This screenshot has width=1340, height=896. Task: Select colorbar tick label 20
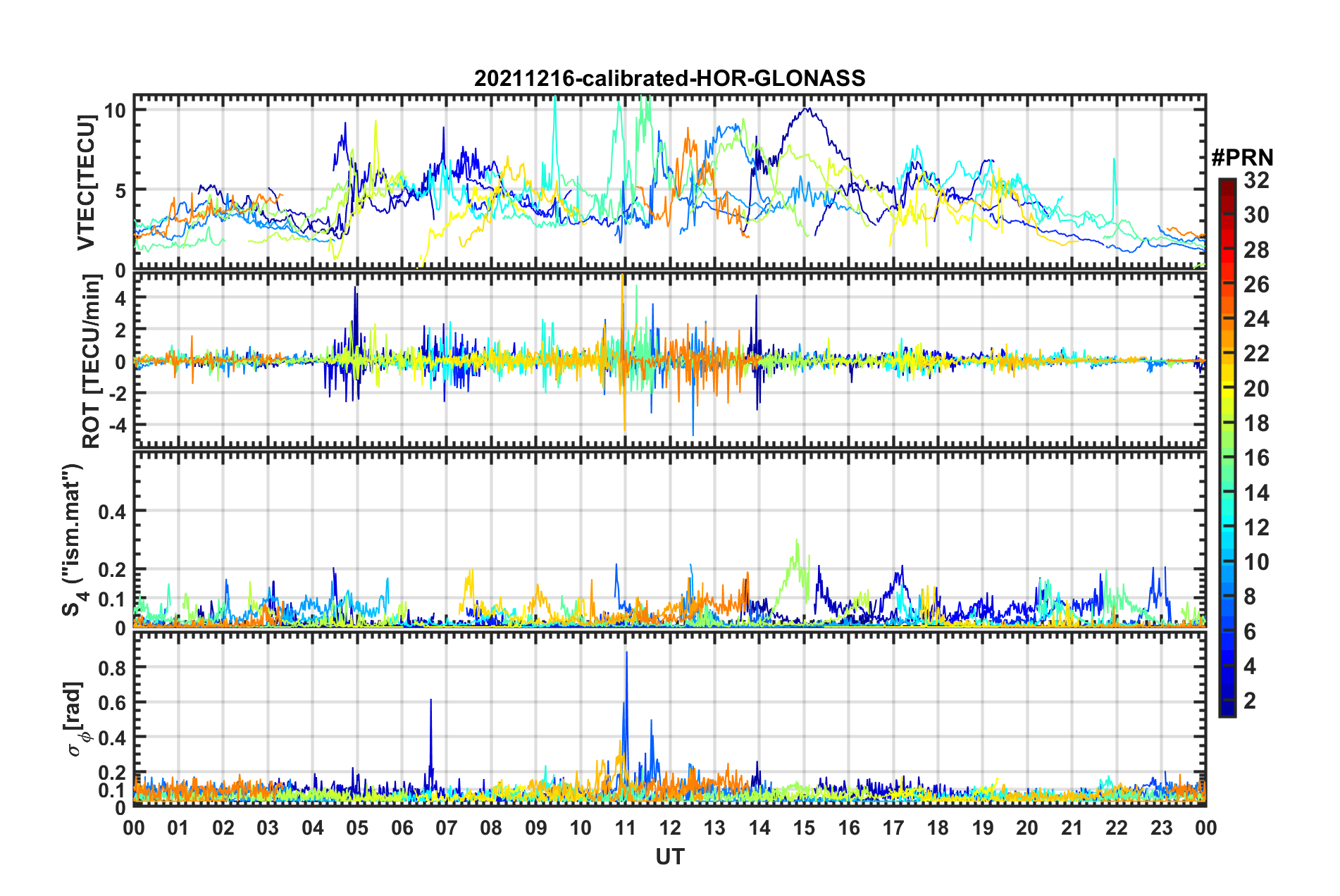[x=1256, y=389]
